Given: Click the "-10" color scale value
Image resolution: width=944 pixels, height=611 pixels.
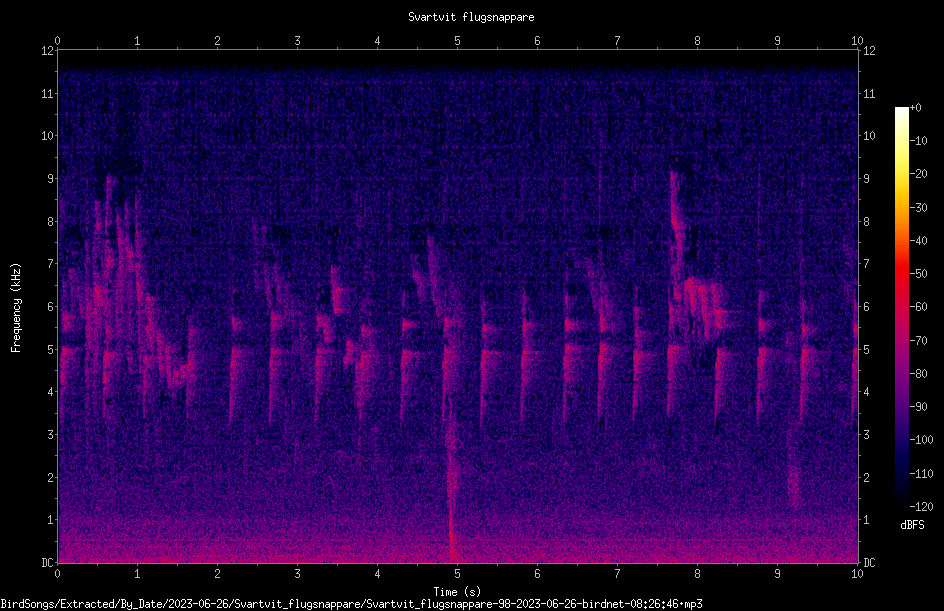Looking at the screenshot, I should coord(918,141).
